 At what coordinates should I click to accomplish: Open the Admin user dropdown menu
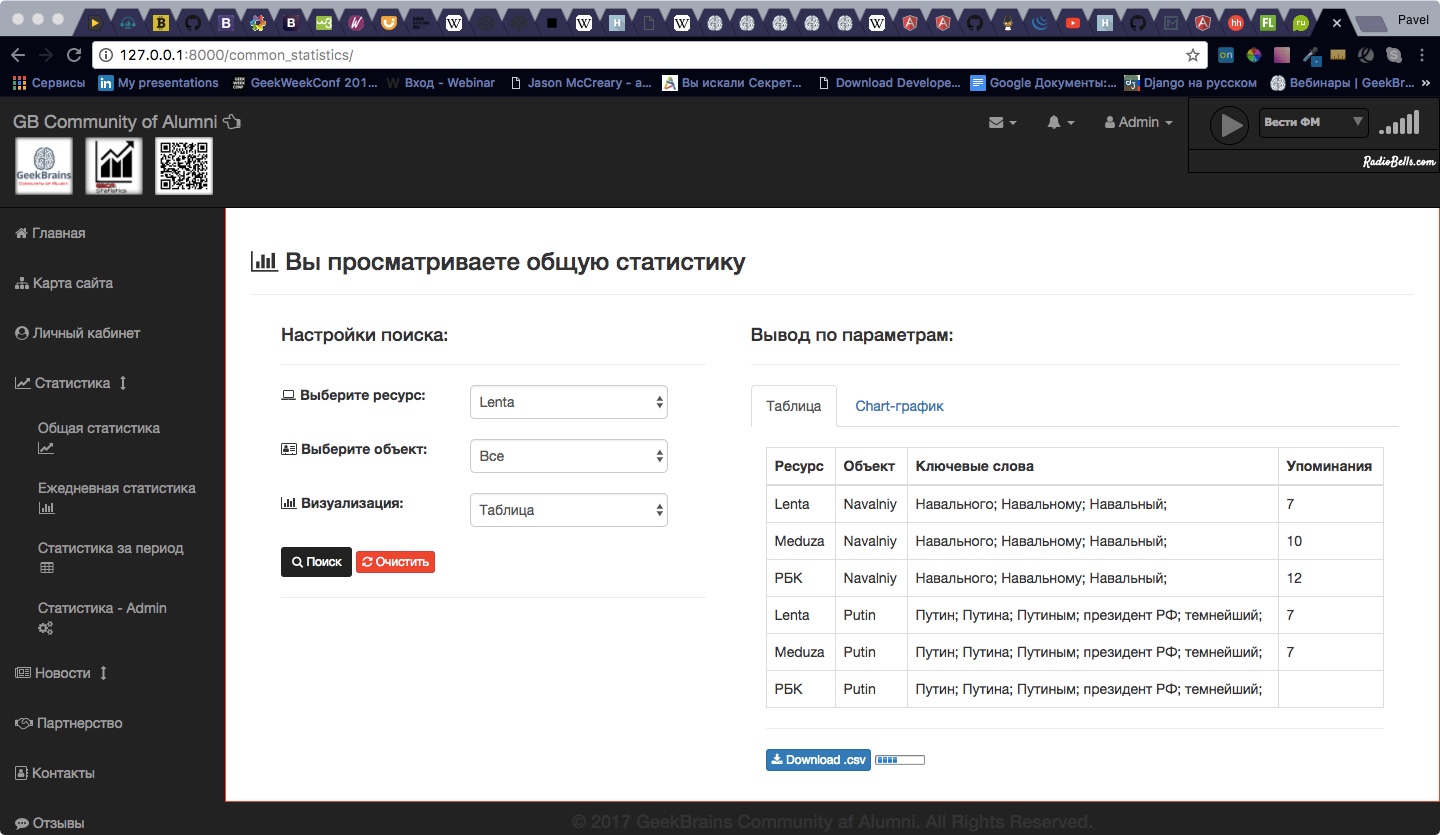point(1138,122)
